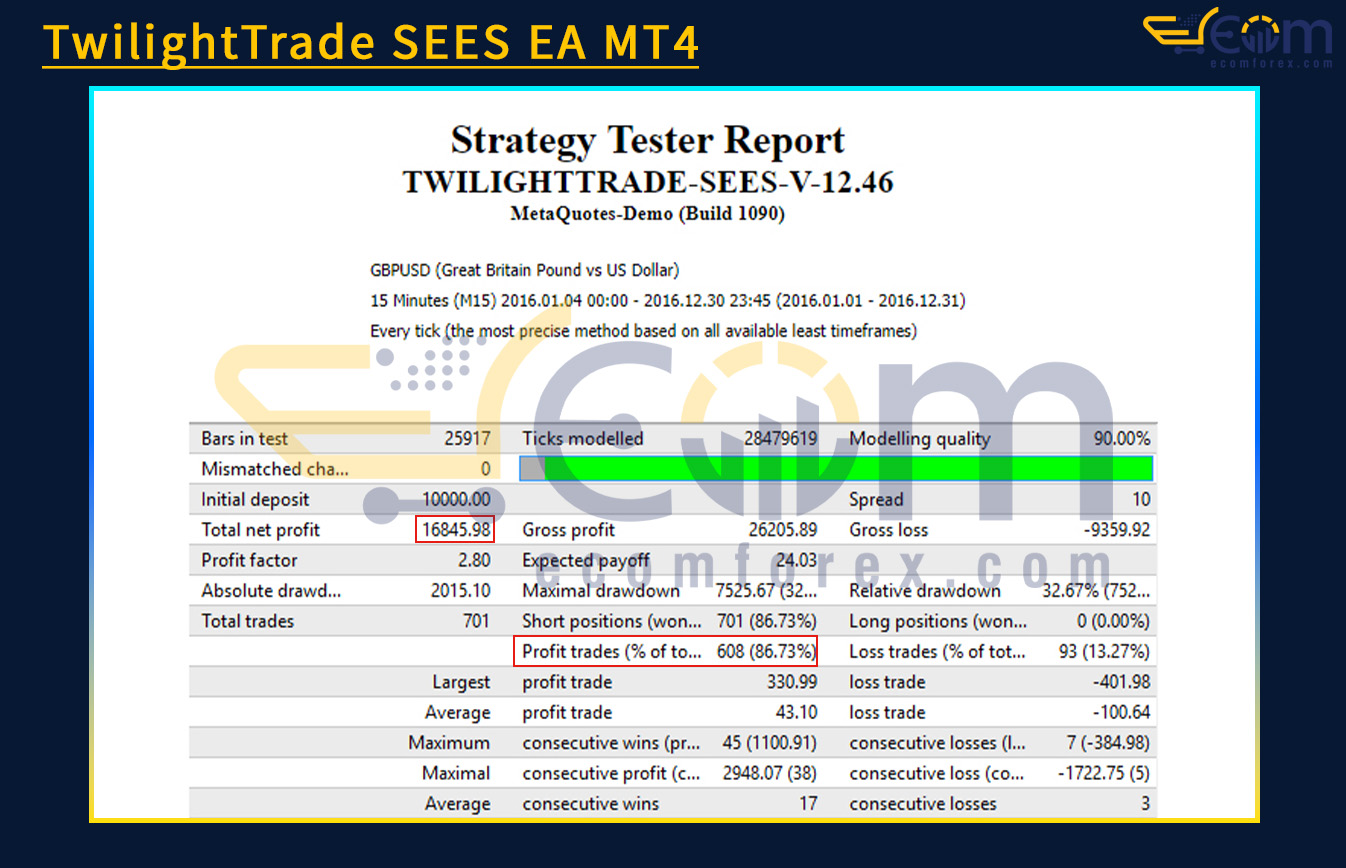Click Gross profit value 26205.89
Screen dimensions: 1346x868
(783, 530)
